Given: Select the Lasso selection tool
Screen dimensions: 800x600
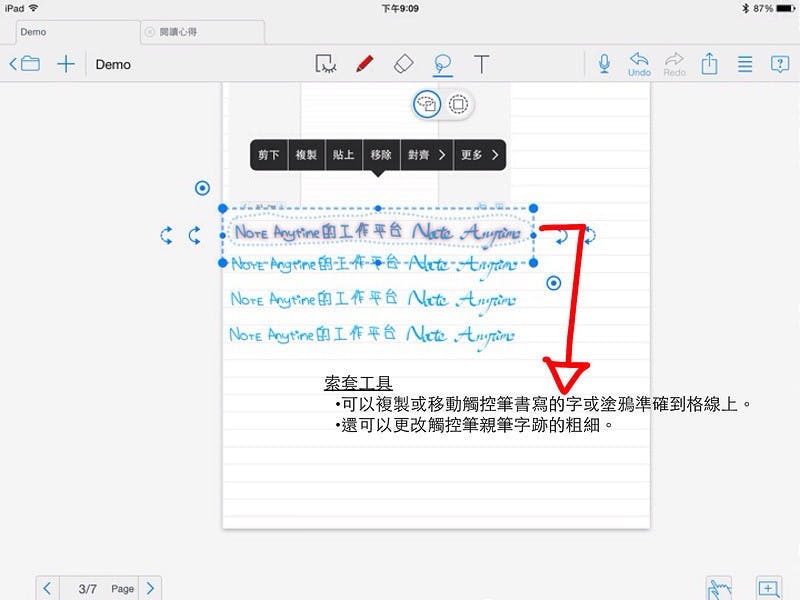Looking at the screenshot, I should [x=442, y=64].
